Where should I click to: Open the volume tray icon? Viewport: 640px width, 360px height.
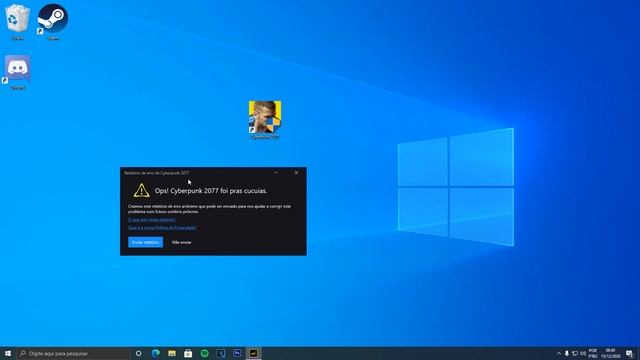pyautogui.click(x=583, y=353)
